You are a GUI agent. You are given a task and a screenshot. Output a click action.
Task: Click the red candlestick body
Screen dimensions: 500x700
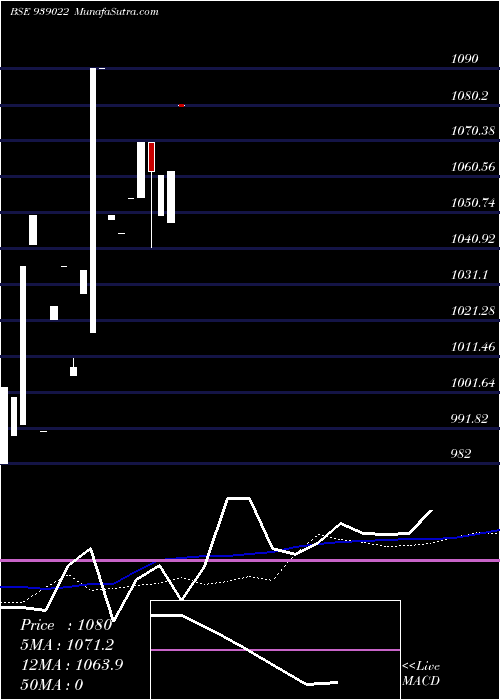pos(151,157)
